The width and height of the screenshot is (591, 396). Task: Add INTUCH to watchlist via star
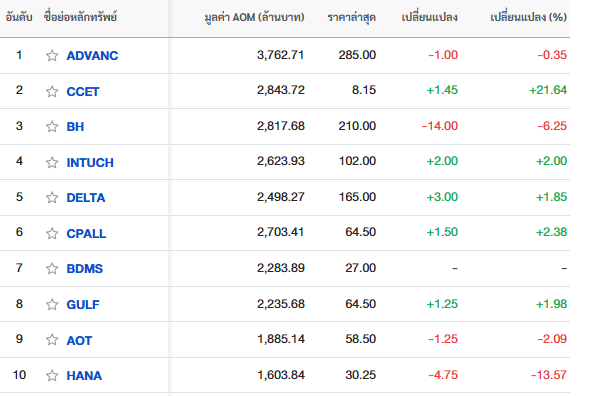click(52, 162)
